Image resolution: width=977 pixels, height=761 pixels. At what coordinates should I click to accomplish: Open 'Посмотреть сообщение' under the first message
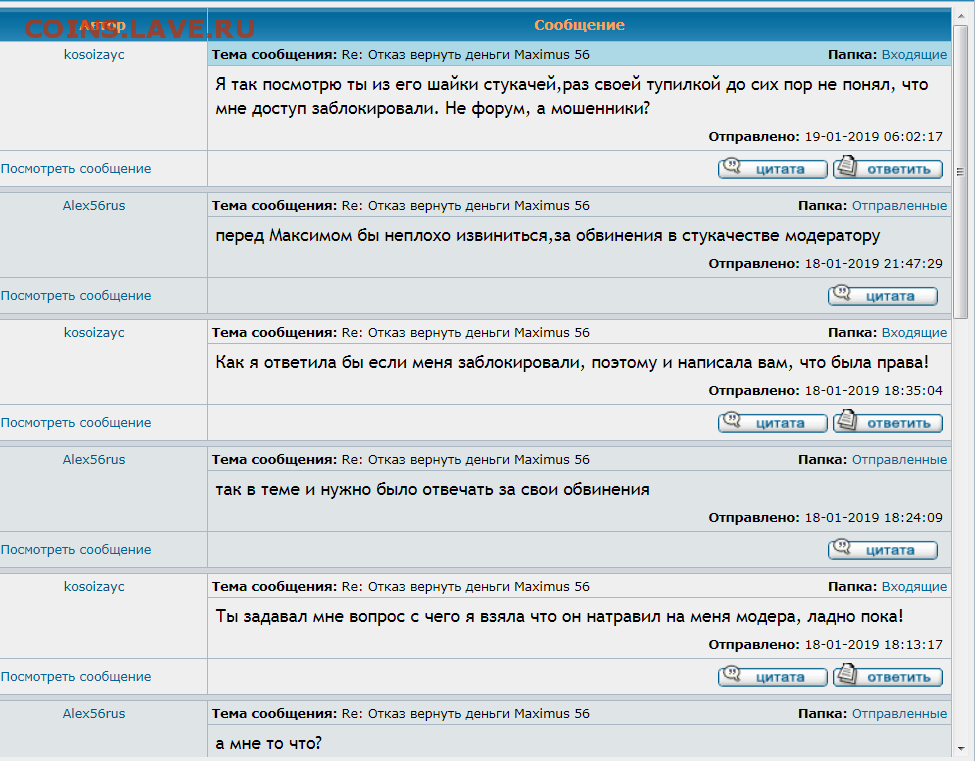76,169
